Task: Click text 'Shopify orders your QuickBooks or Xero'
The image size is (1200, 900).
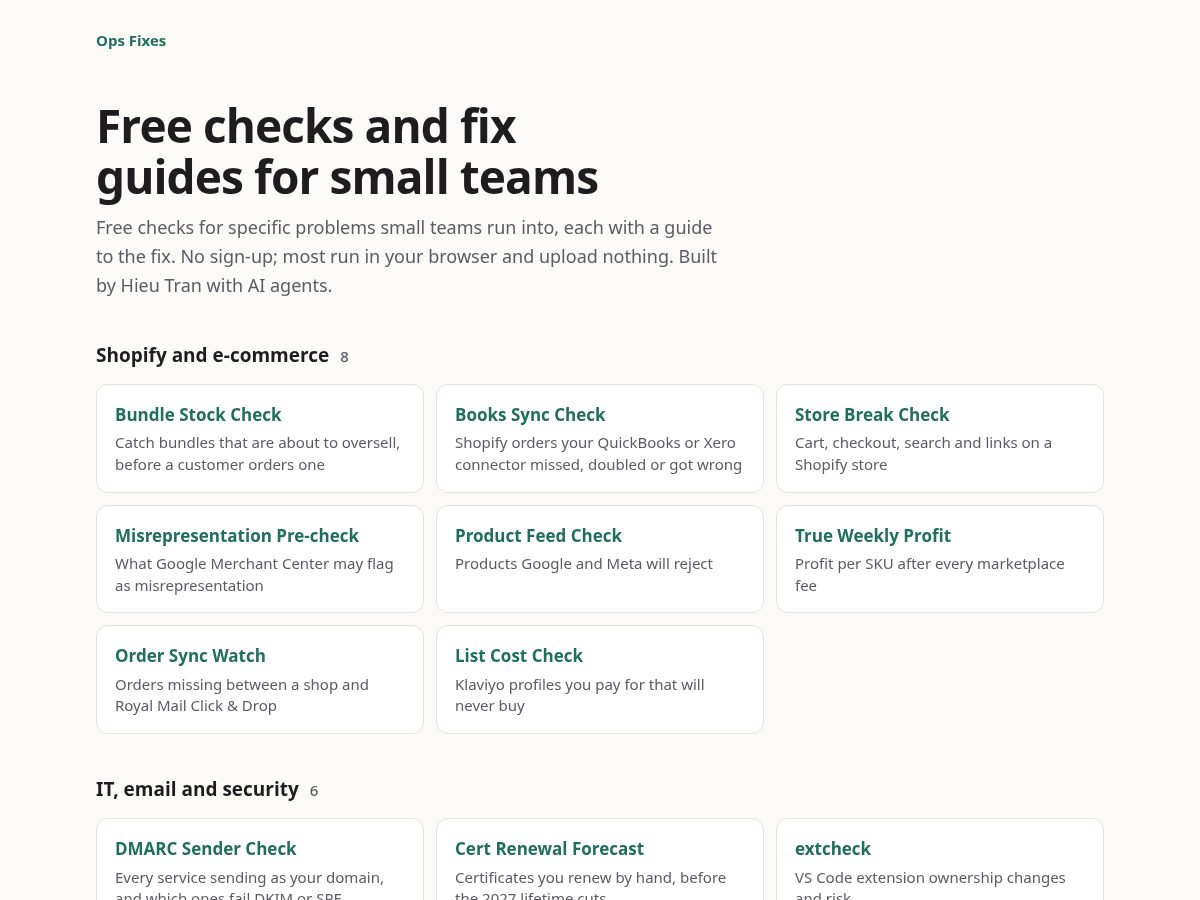Action: (x=595, y=442)
